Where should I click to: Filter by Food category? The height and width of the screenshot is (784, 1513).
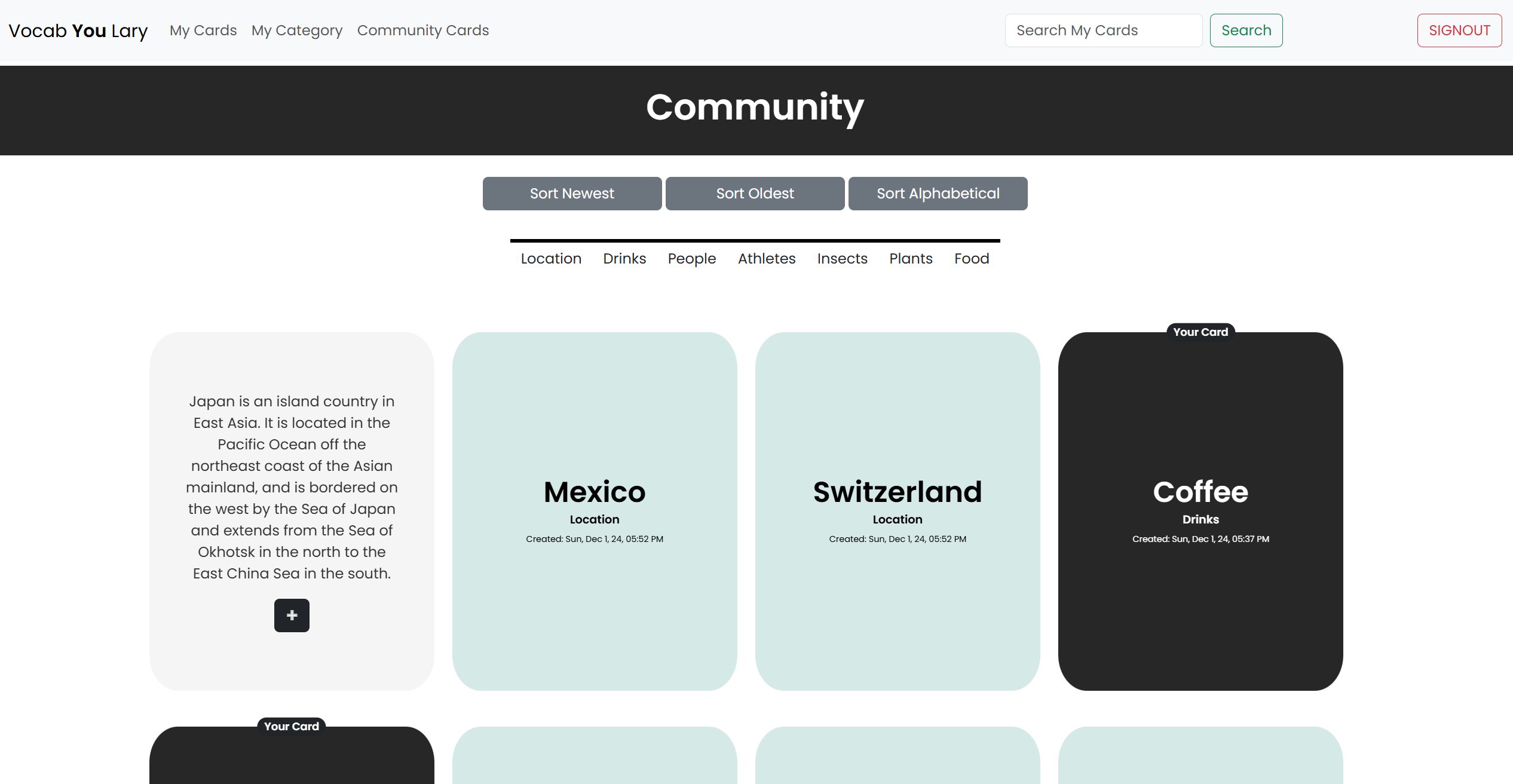[972, 259]
